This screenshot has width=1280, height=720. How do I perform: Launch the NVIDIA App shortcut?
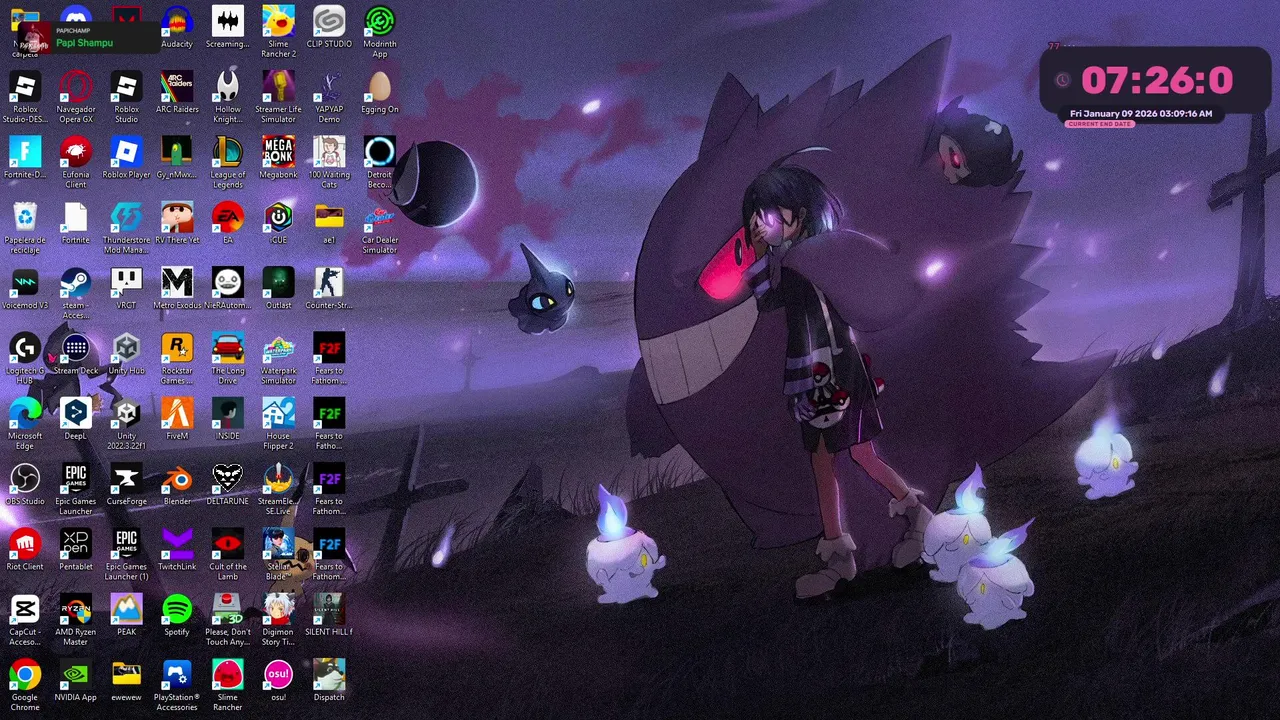coord(76,674)
